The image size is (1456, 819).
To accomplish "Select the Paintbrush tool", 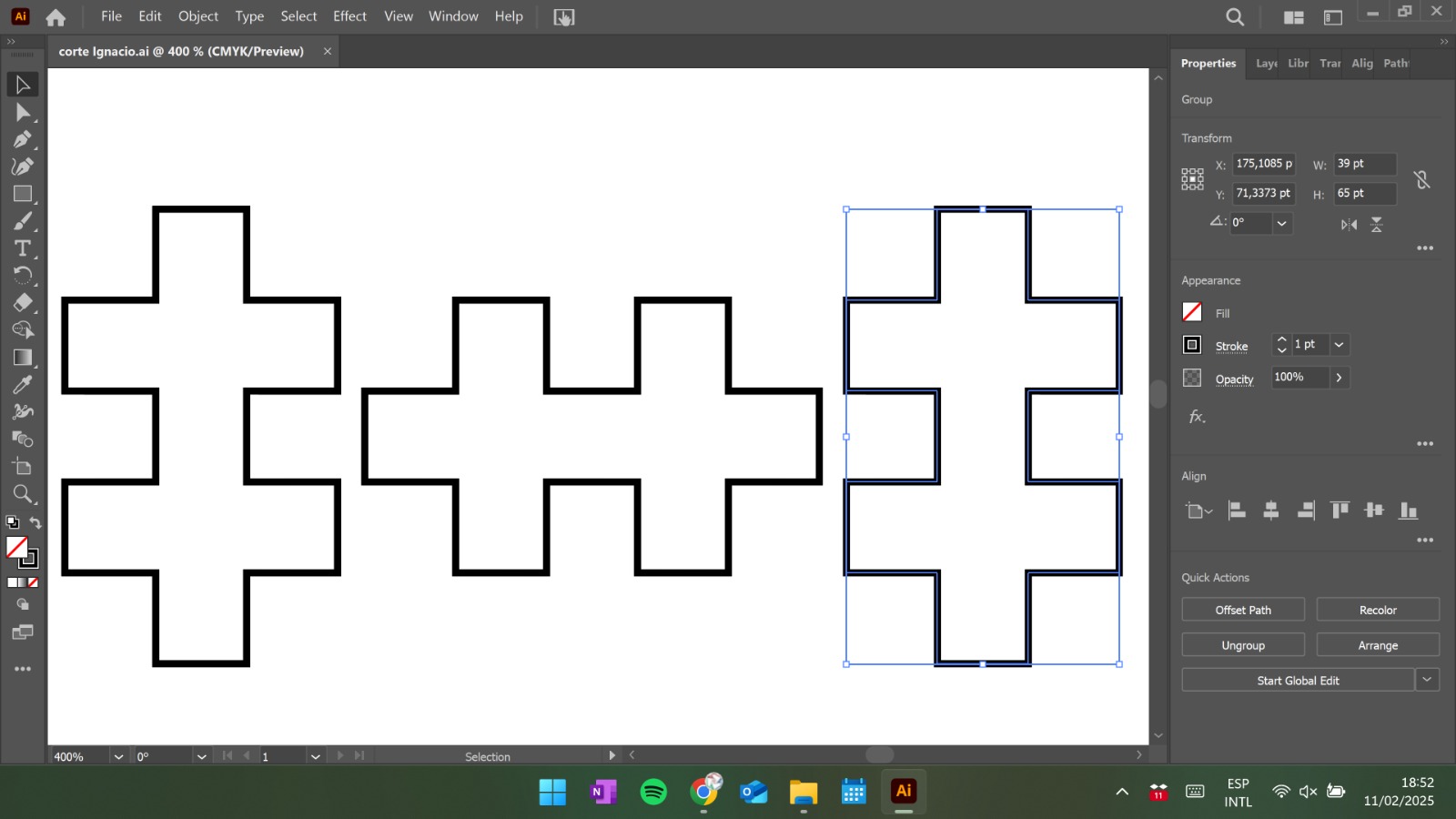I will [x=23, y=221].
